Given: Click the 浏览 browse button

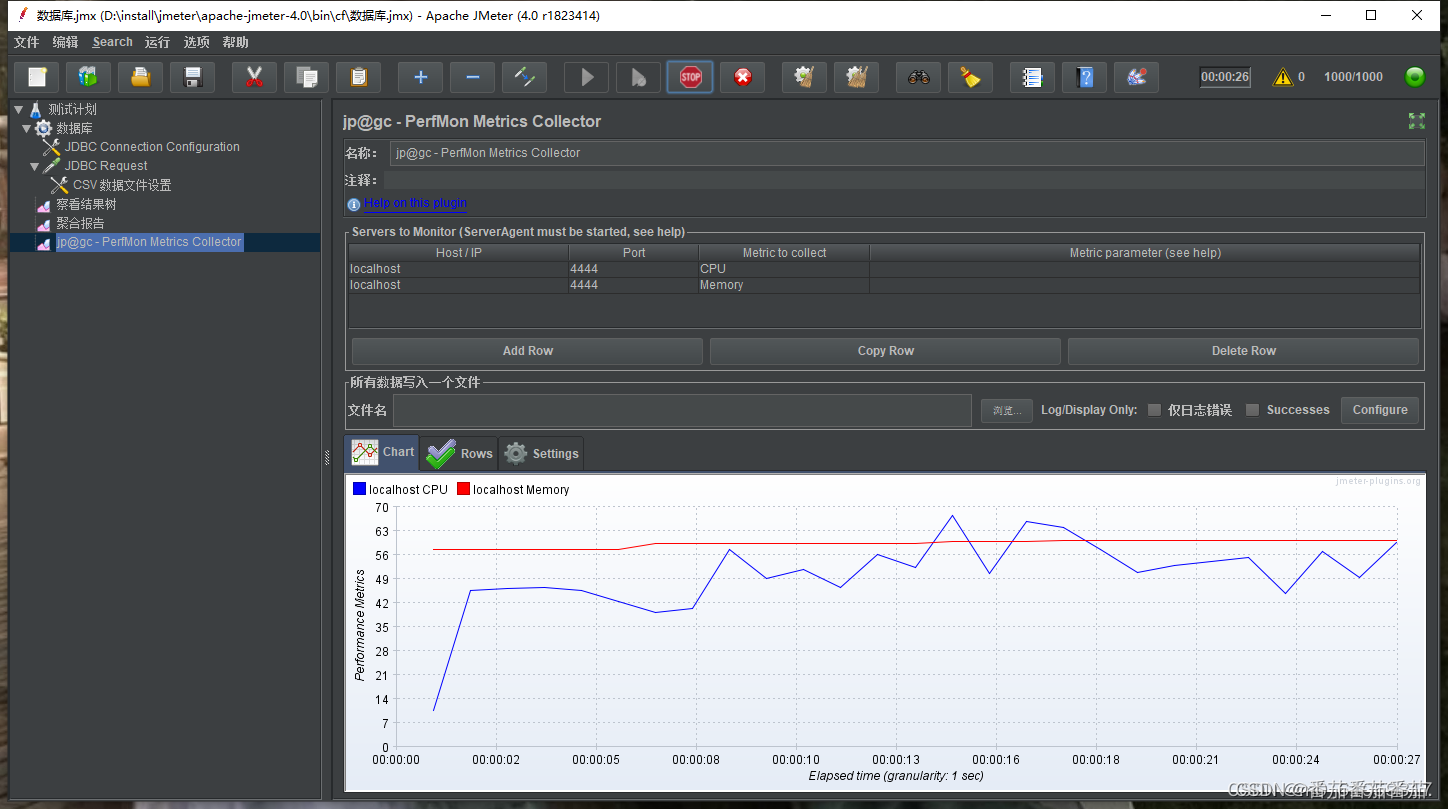Looking at the screenshot, I should pos(1006,410).
